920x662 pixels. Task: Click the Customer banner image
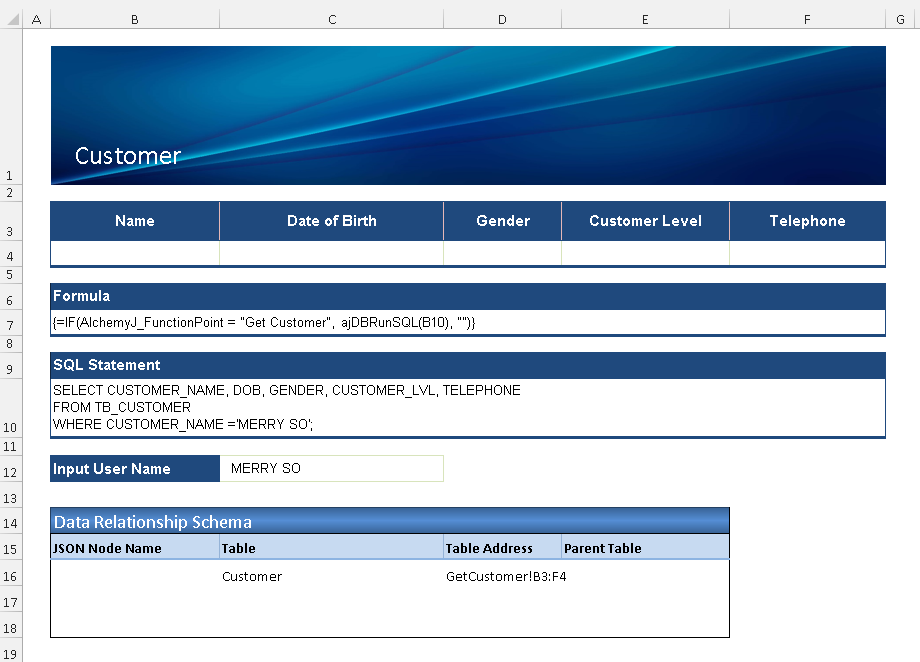[x=467, y=115]
